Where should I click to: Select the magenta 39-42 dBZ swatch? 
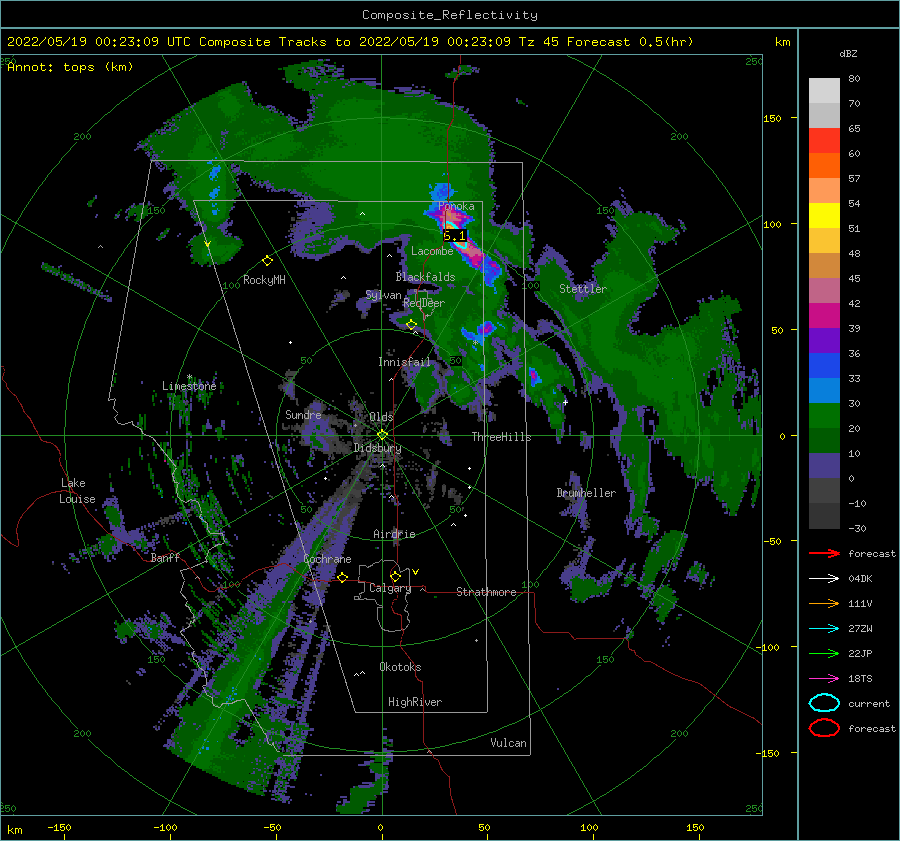(824, 316)
